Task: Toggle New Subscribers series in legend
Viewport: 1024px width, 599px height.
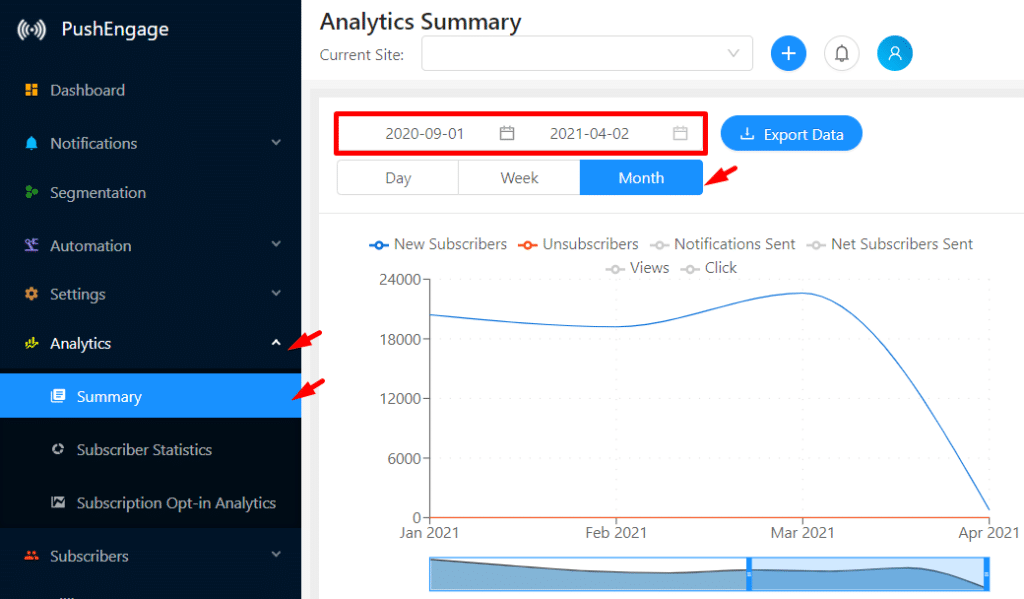Action: tap(438, 244)
